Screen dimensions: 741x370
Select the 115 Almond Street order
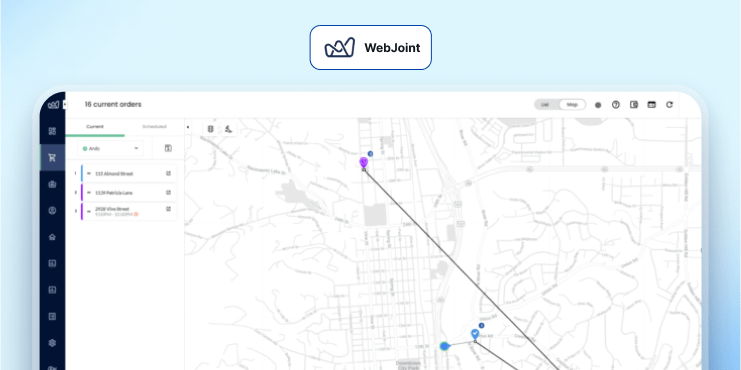pyautogui.click(x=129, y=173)
